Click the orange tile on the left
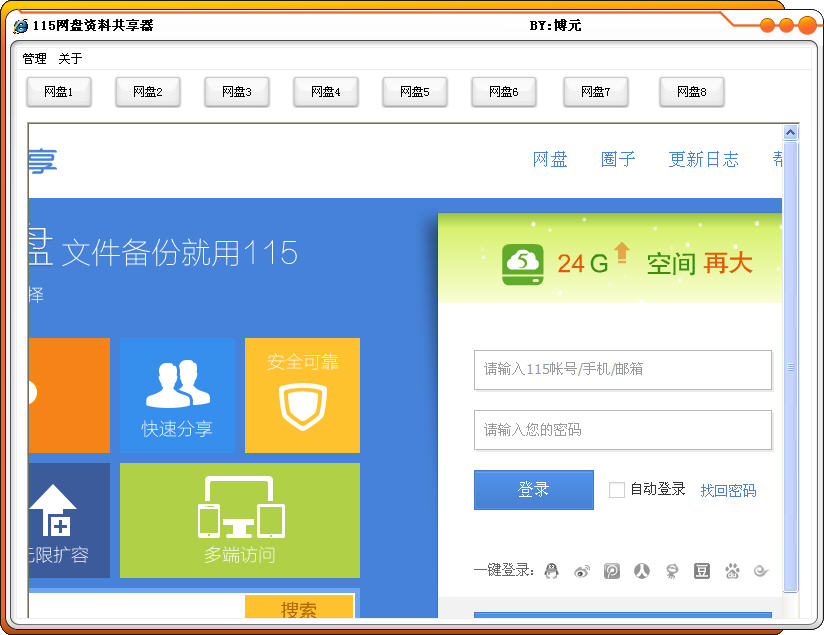This screenshot has height=635, width=824. (x=69, y=395)
